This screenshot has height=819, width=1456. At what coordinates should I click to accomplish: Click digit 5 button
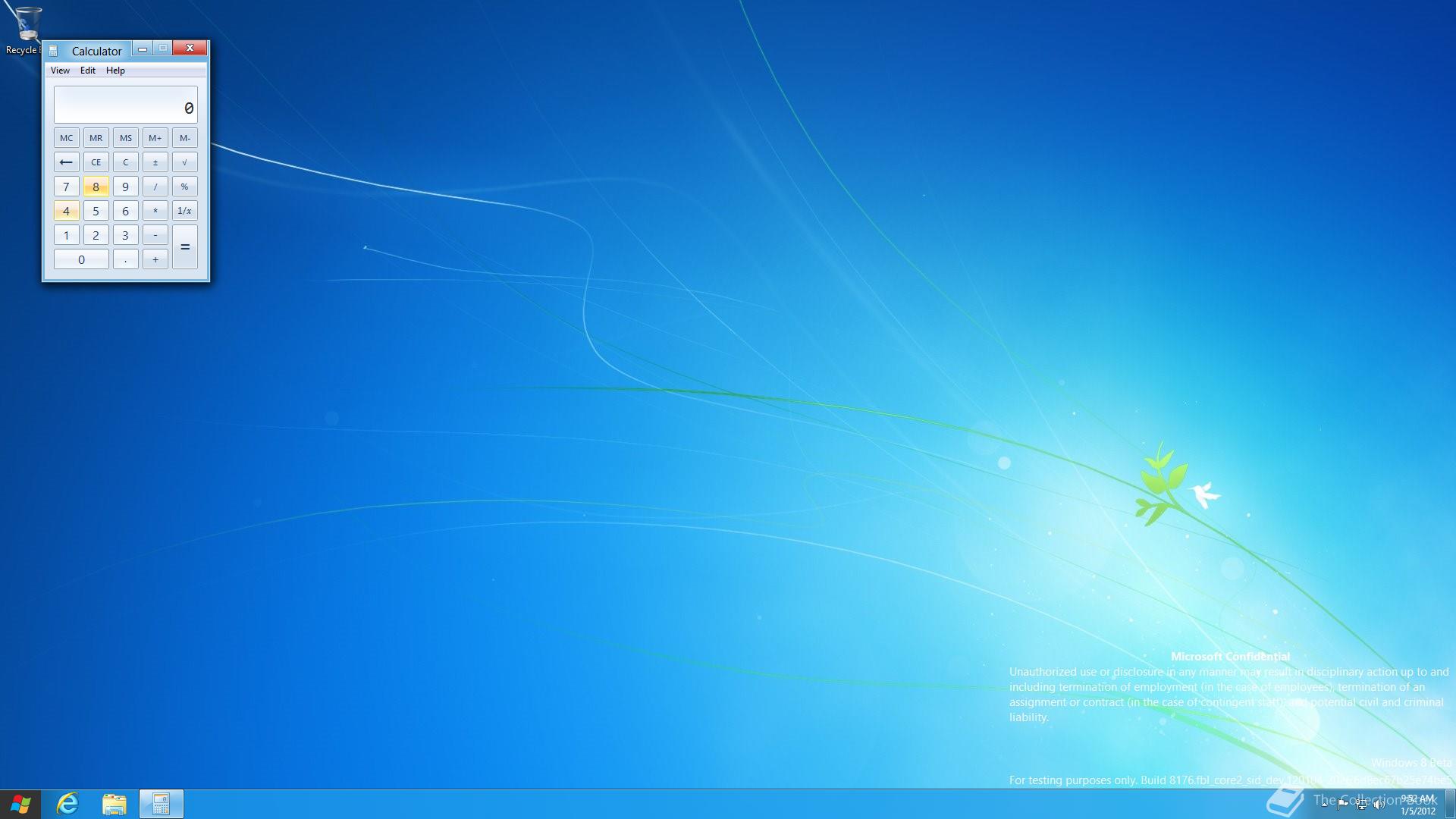pyautogui.click(x=96, y=211)
